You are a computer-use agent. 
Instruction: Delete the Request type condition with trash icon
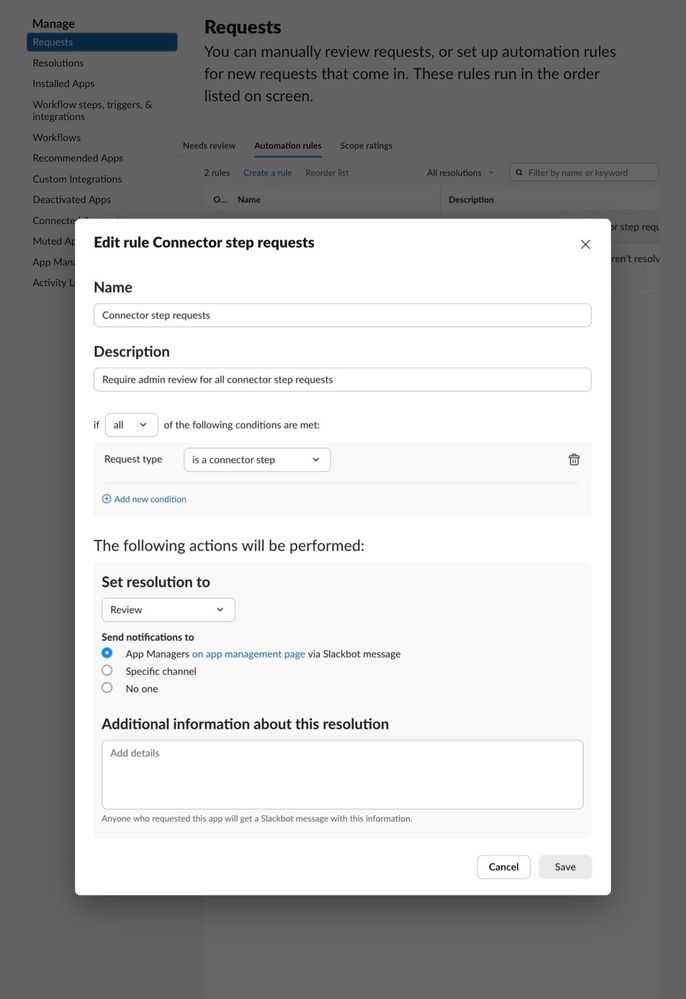click(574, 459)
